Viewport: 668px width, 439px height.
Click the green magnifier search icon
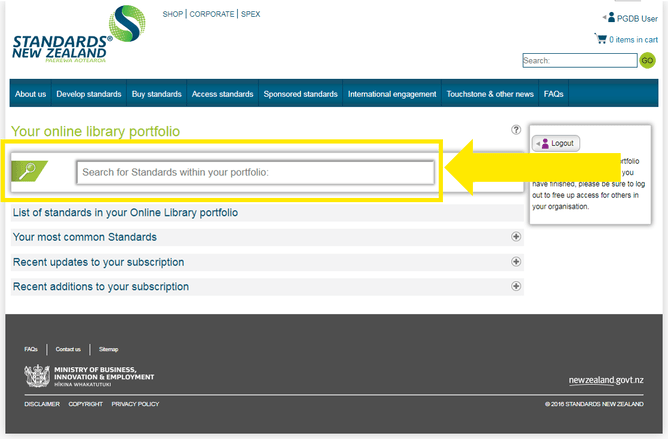(28, 171)
